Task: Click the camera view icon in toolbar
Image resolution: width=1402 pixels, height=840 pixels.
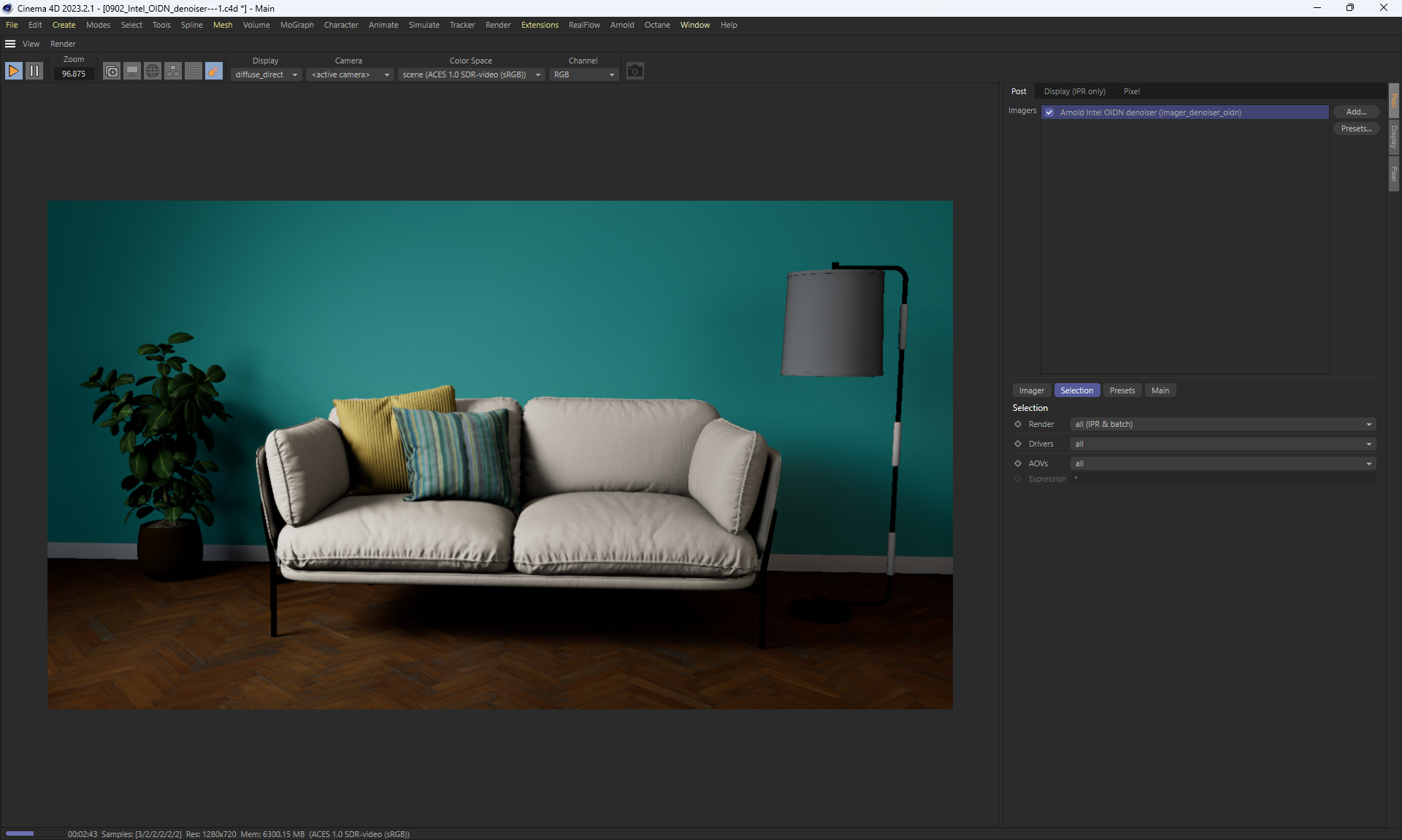Action: click(x=112, y=71)
